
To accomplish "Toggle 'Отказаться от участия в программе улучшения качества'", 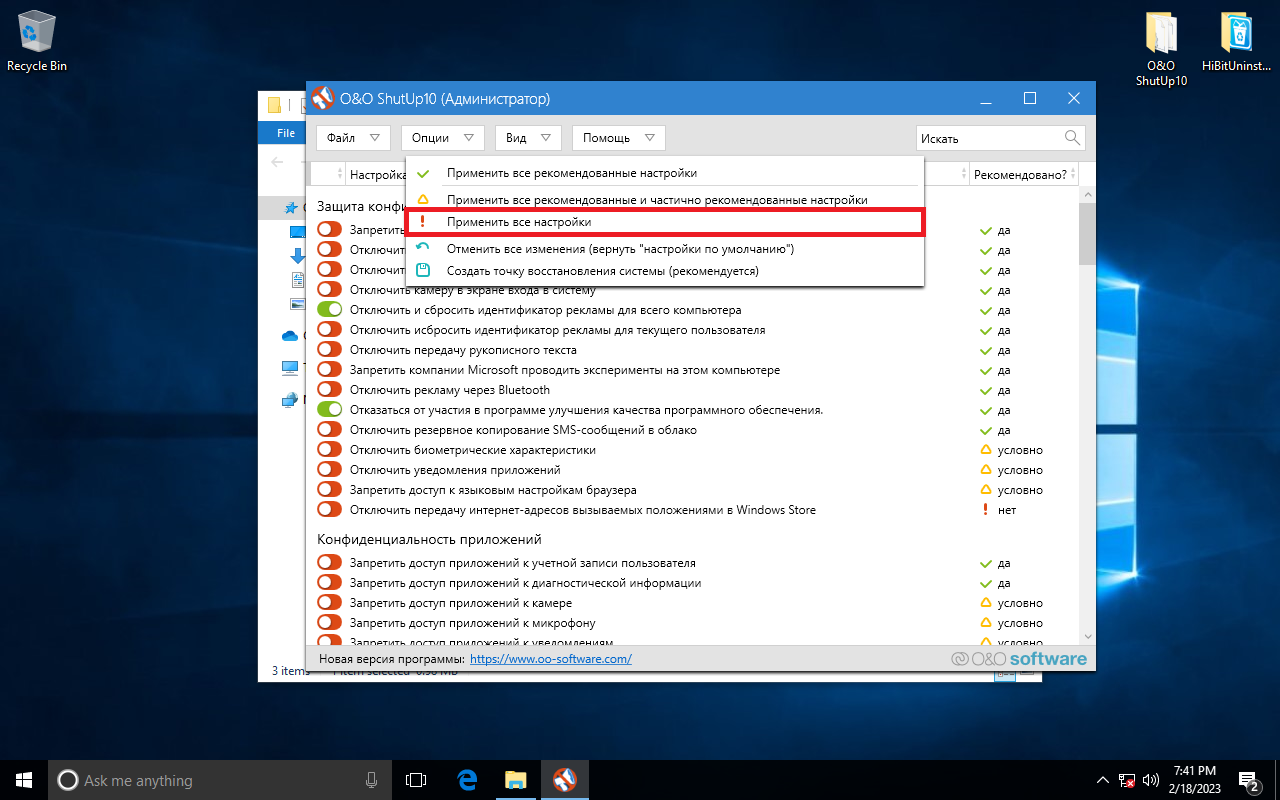I will pyautogui.click(x=330, y=410).
